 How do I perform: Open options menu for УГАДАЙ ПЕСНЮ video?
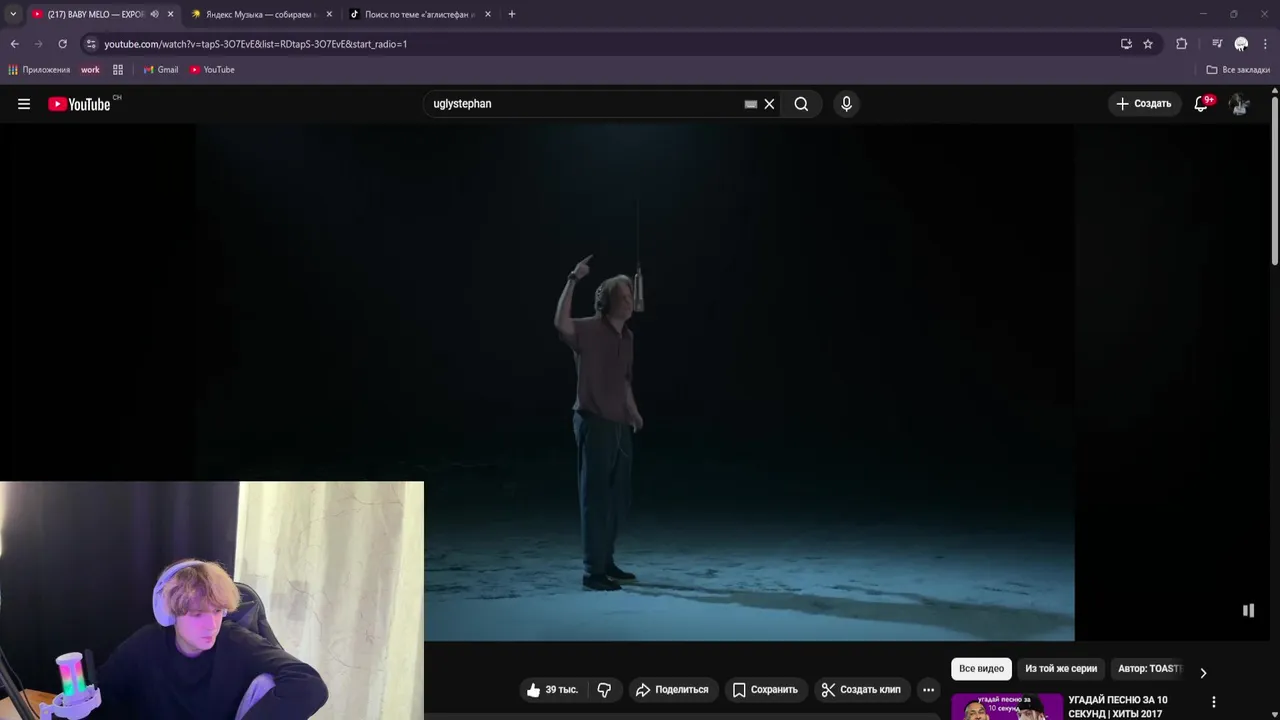[x=1214, y=702]
